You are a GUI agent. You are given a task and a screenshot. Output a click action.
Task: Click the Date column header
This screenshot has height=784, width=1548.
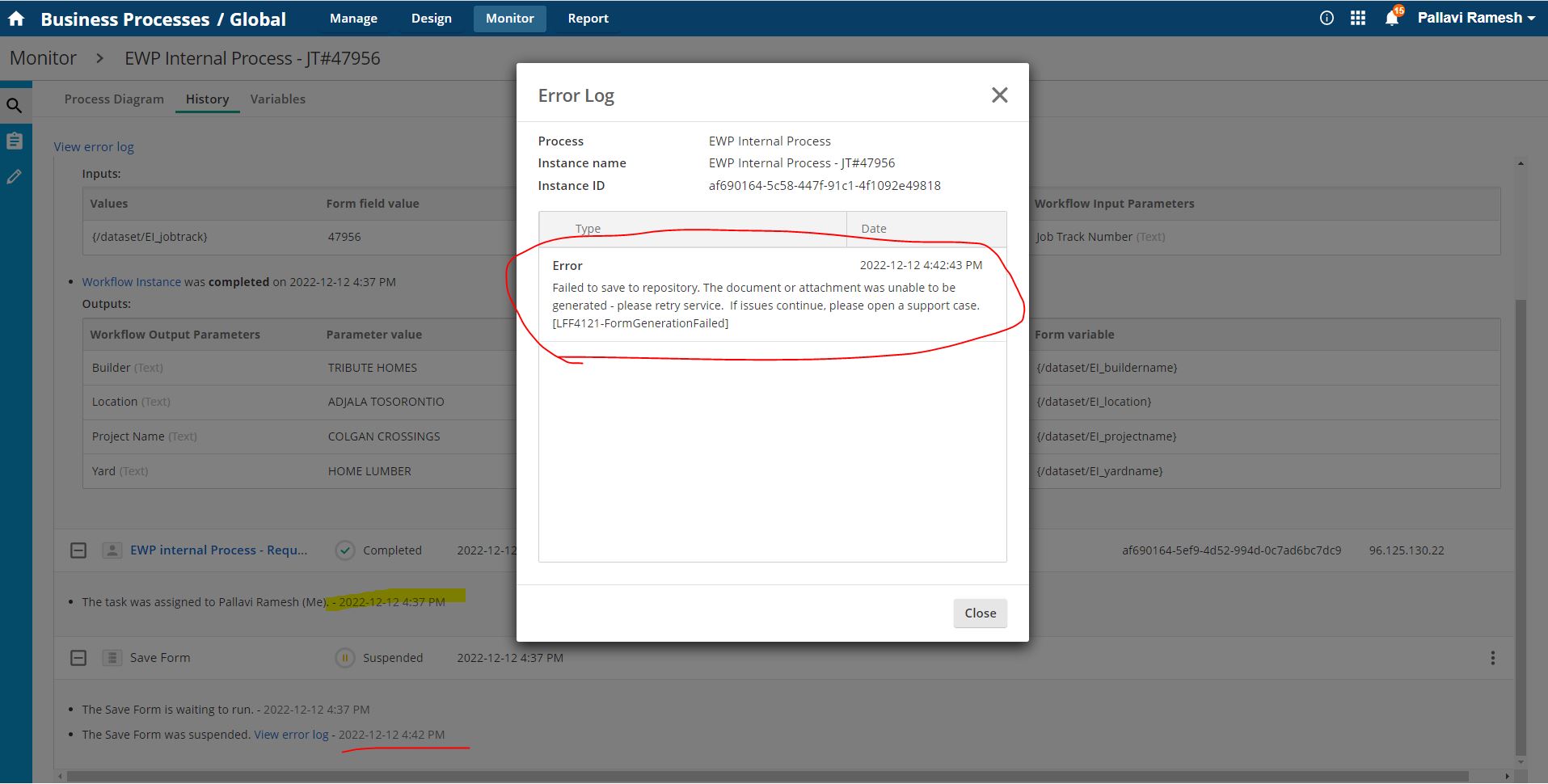coord(874,229)
